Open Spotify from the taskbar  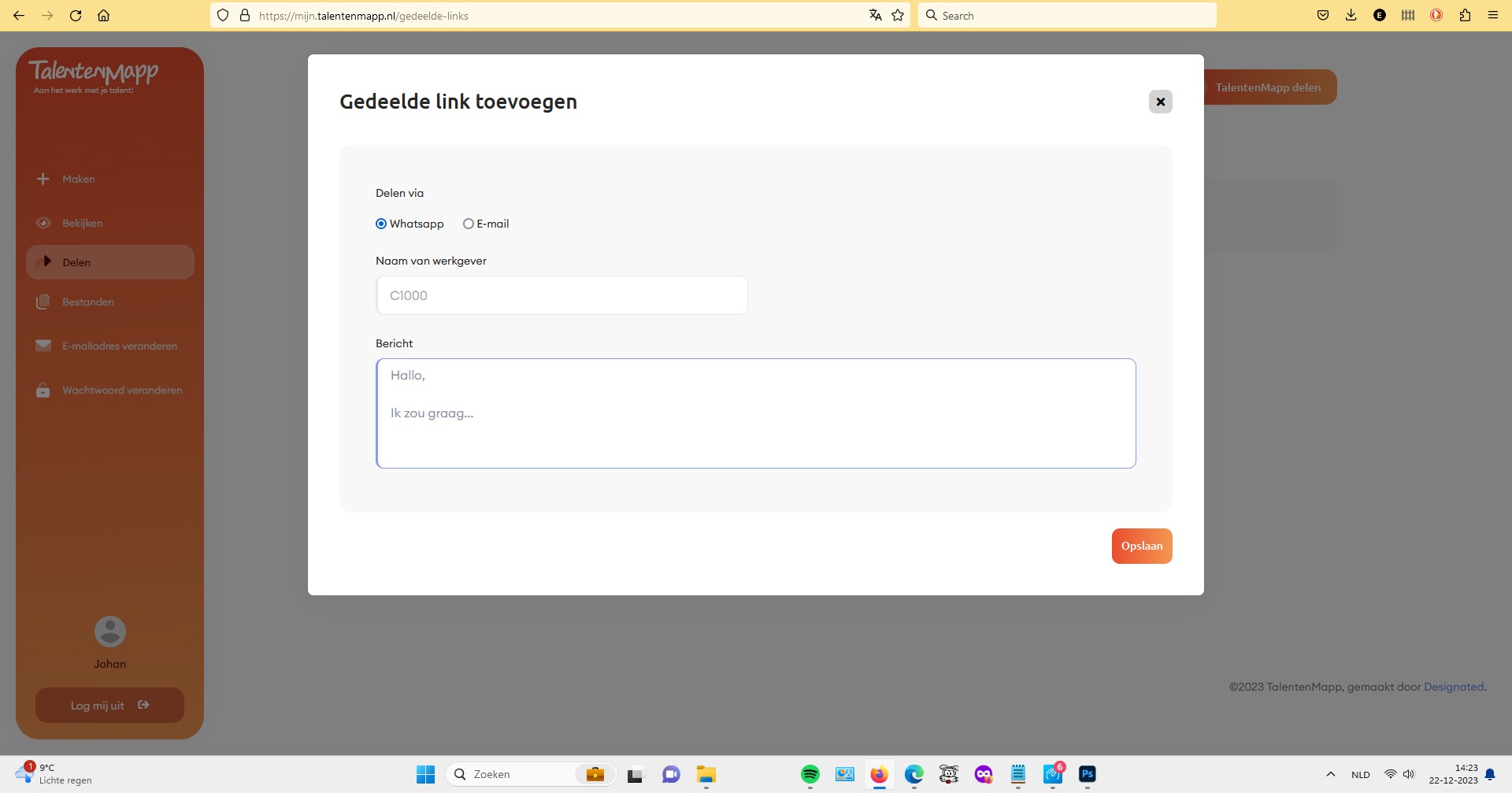(810, 774)
